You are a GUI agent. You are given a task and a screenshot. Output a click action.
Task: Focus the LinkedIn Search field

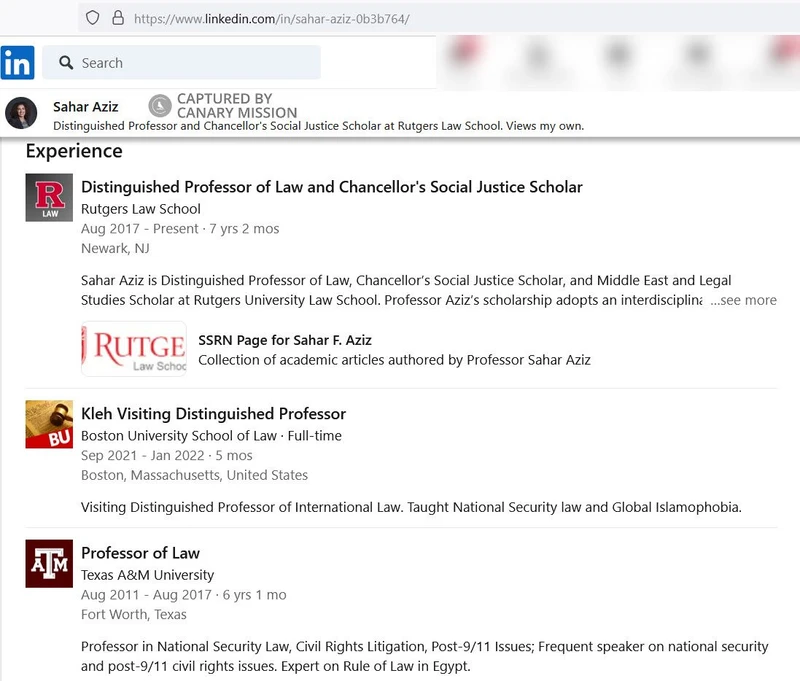tap(181, 62)
